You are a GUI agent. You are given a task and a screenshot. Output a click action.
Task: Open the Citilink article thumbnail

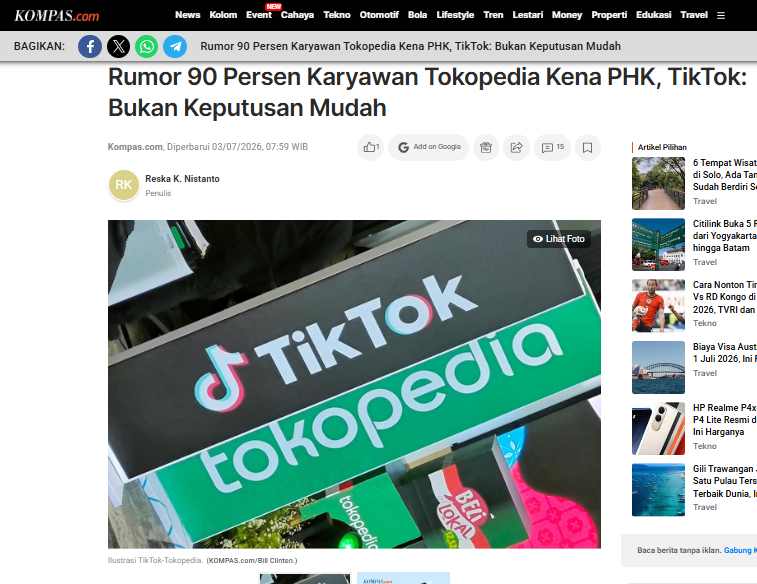coord(659,245)
